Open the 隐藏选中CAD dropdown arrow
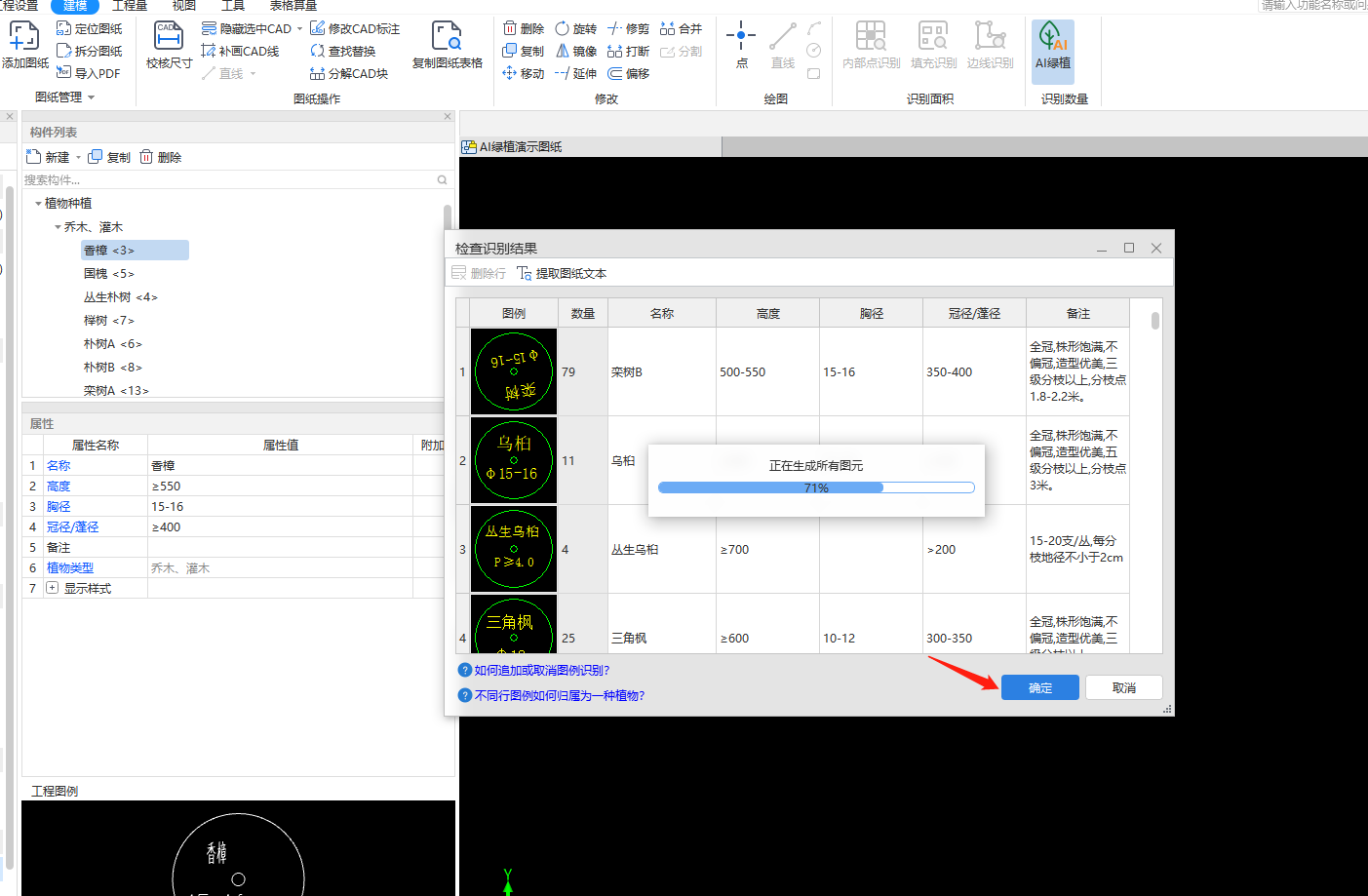The image size is (1368, 896). [x=299, y=28]
